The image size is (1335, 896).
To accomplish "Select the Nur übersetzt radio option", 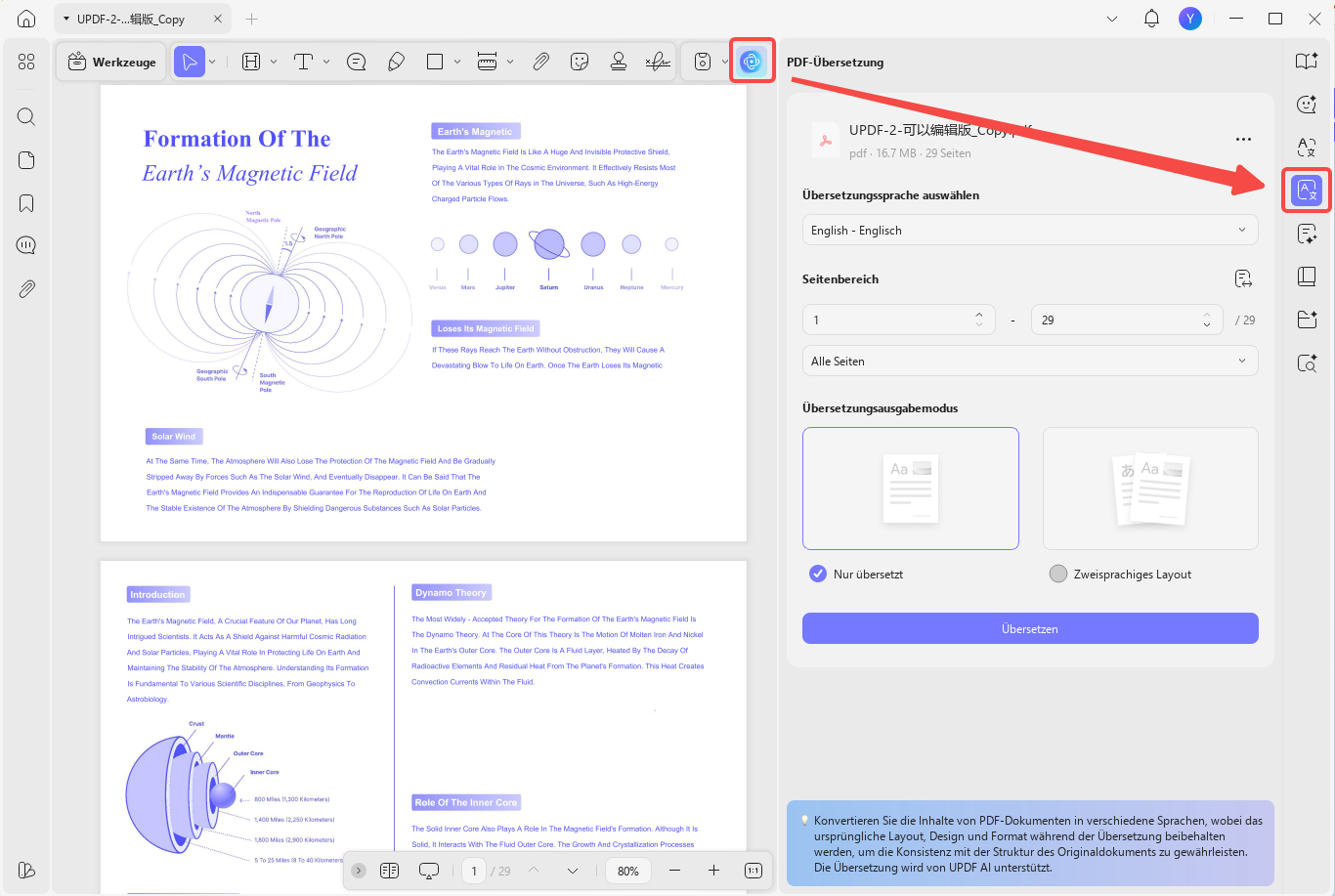I will [x=818, y=574].
